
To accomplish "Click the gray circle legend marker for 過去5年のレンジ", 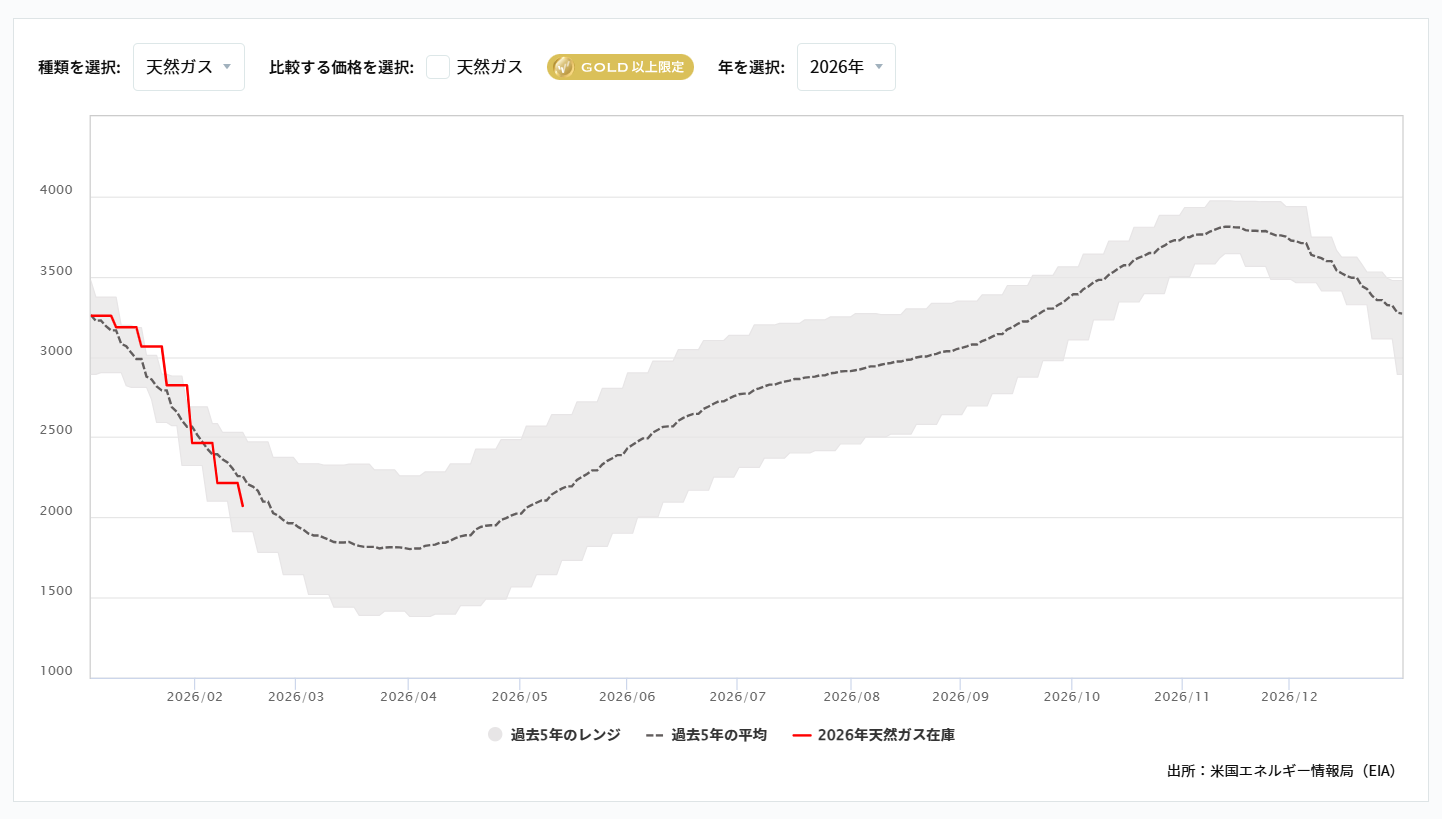I will [494, 733].
